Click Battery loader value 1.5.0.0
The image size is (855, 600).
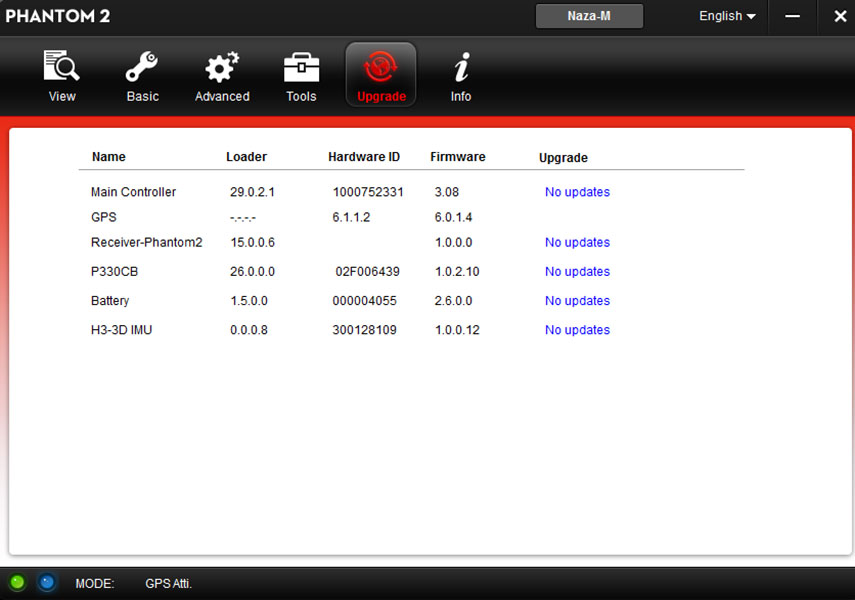(x=249, y=301)
